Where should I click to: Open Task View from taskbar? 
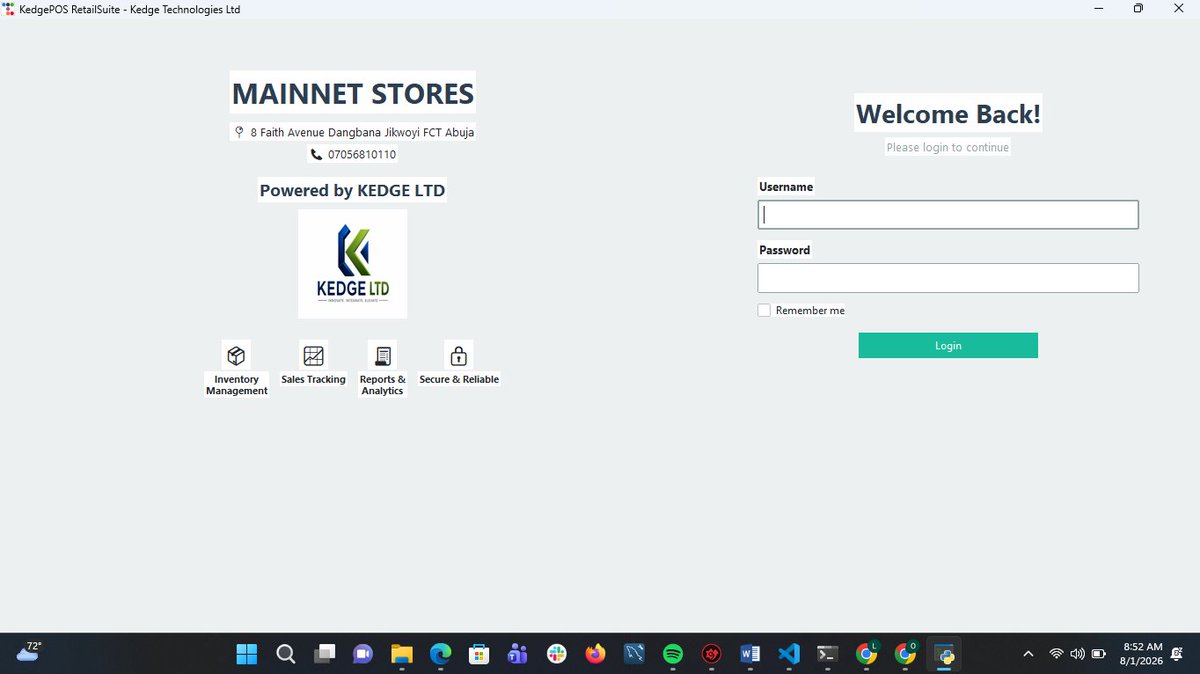tap(324, 654)
